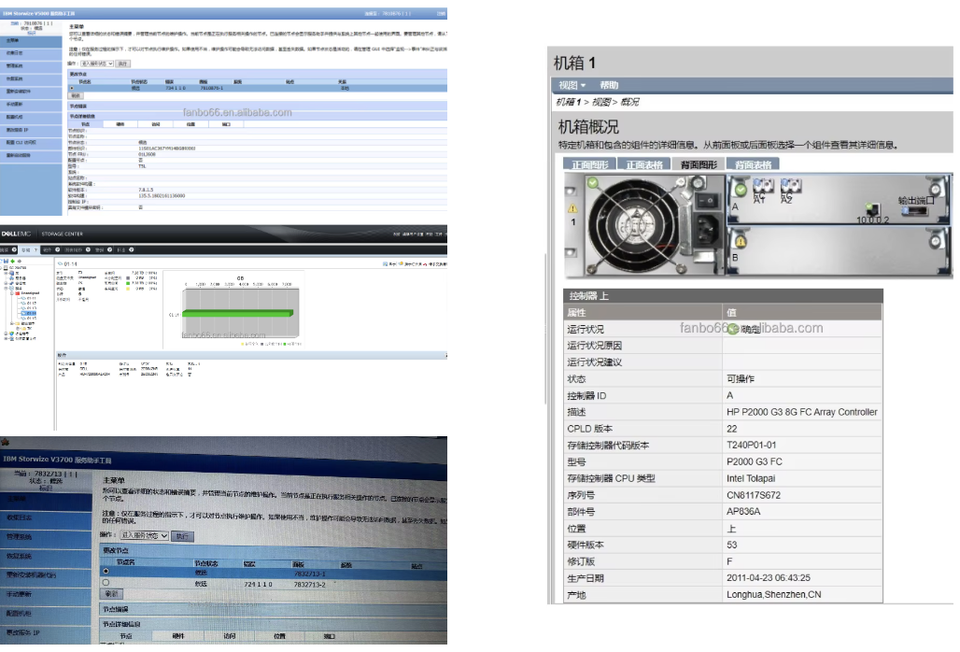Switch to the 硬件 tab in V5000 node details

[x=121, y=124]
